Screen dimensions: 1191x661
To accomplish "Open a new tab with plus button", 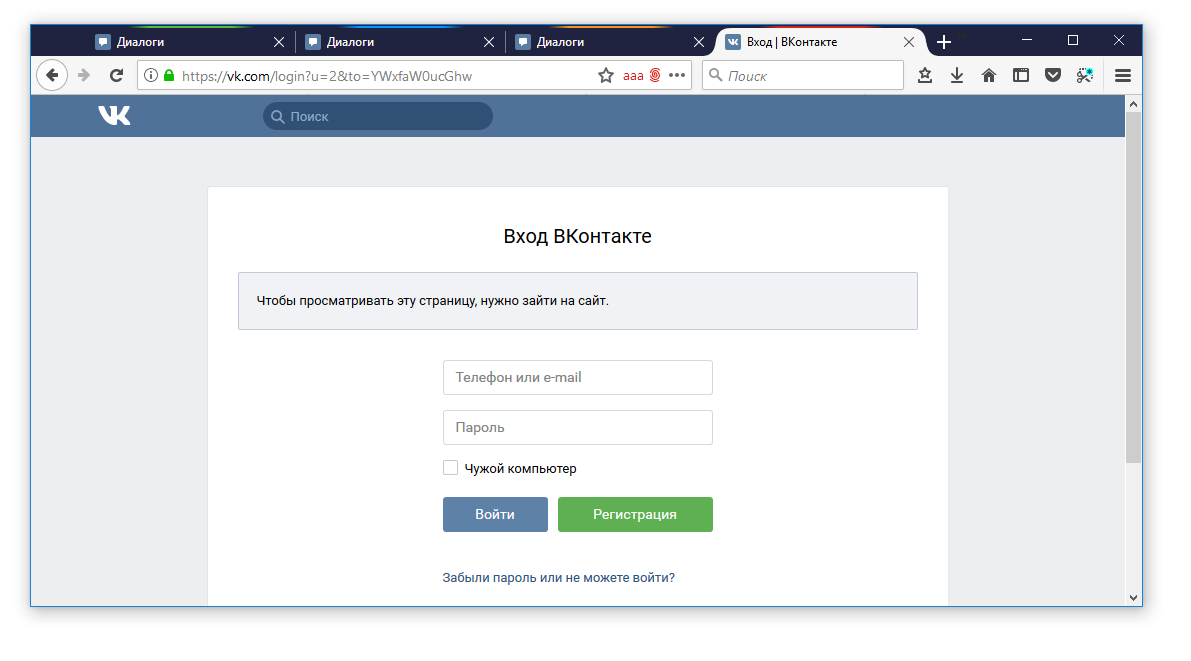I will (944, 42).
